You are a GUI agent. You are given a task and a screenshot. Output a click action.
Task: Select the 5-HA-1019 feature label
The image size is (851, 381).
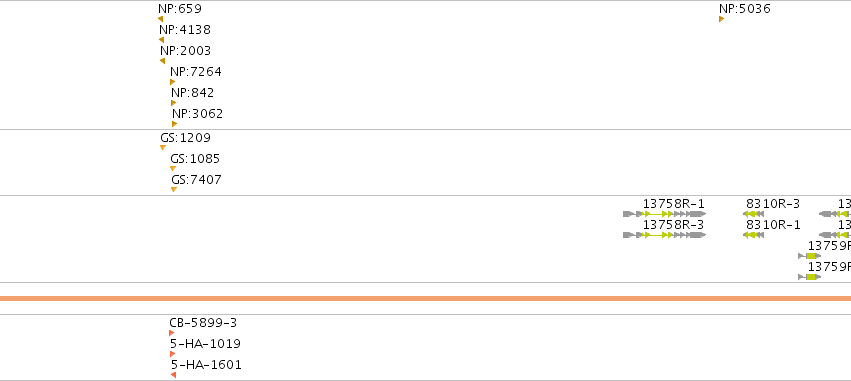click(205, 344)
